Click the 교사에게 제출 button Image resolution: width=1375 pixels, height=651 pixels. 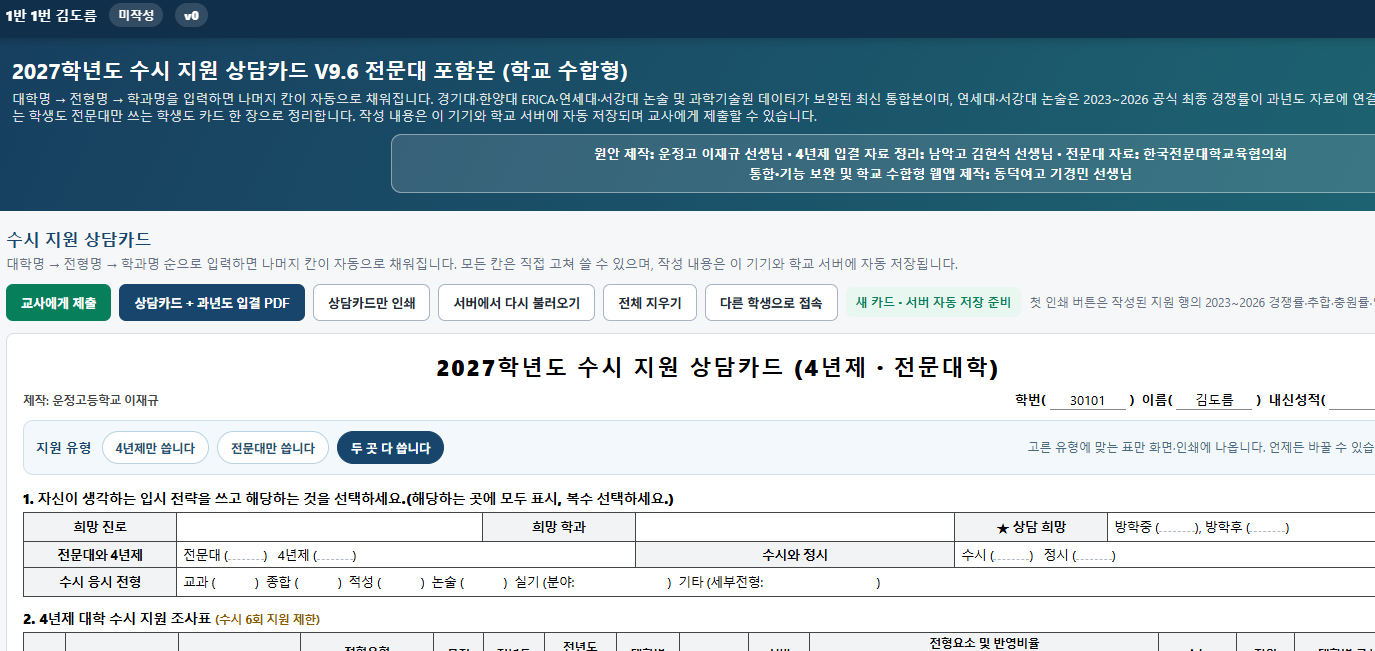[58, 303]
